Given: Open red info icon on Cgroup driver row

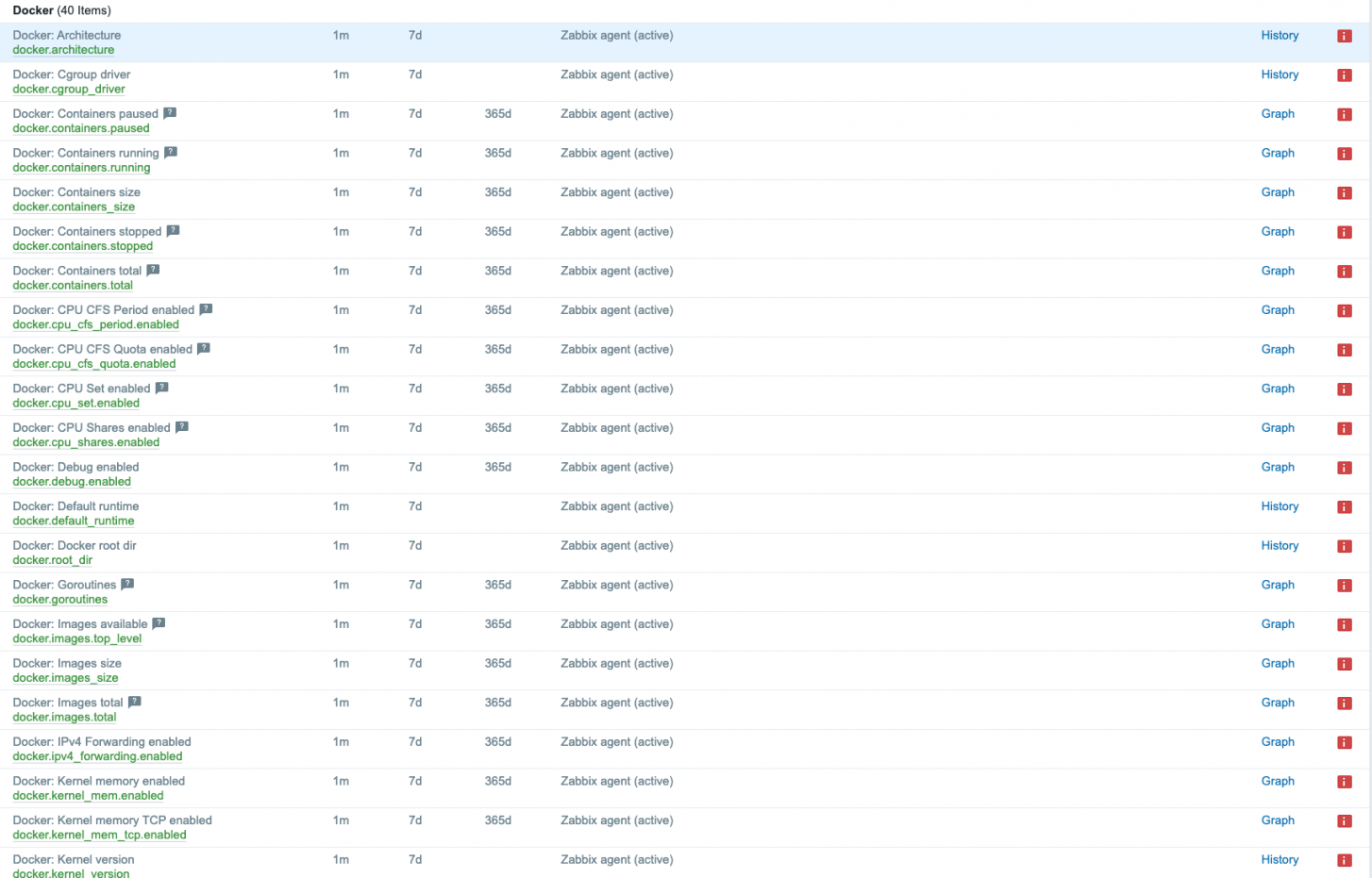Looking at the screenshot, I should (1345, 75).
